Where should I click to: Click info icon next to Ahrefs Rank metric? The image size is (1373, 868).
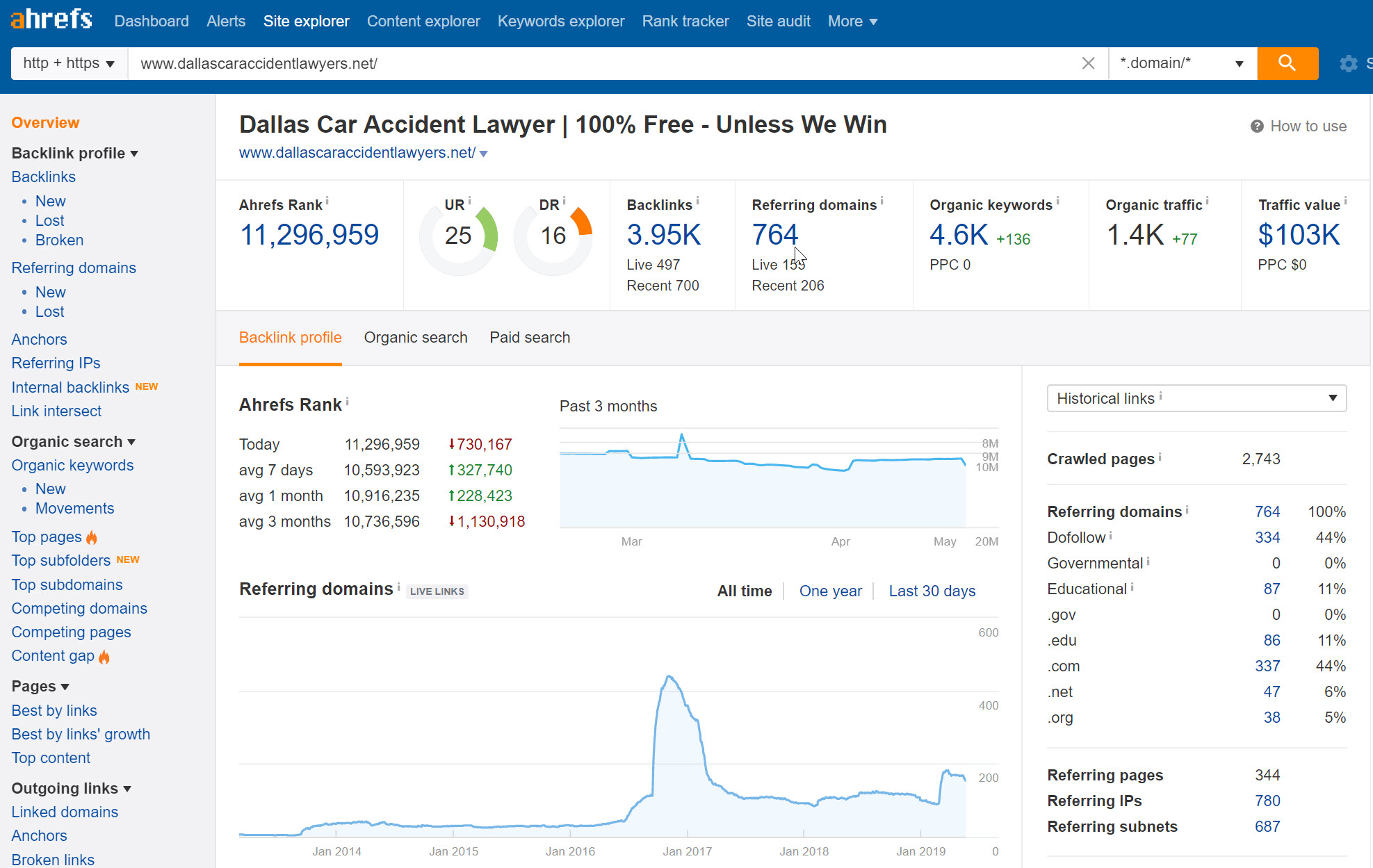click(327, 202)
